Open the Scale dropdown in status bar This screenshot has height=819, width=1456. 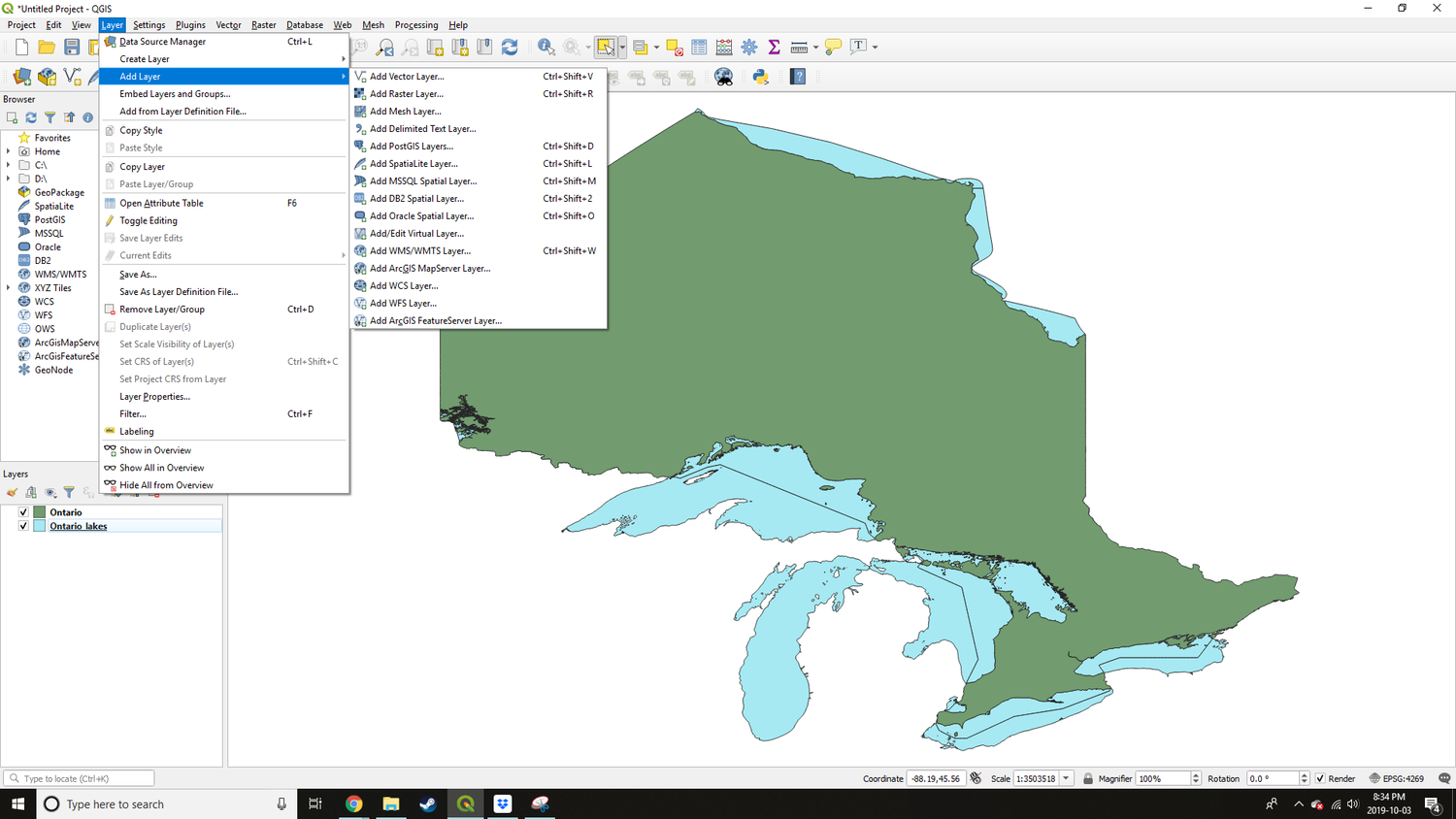point(1065,778)
